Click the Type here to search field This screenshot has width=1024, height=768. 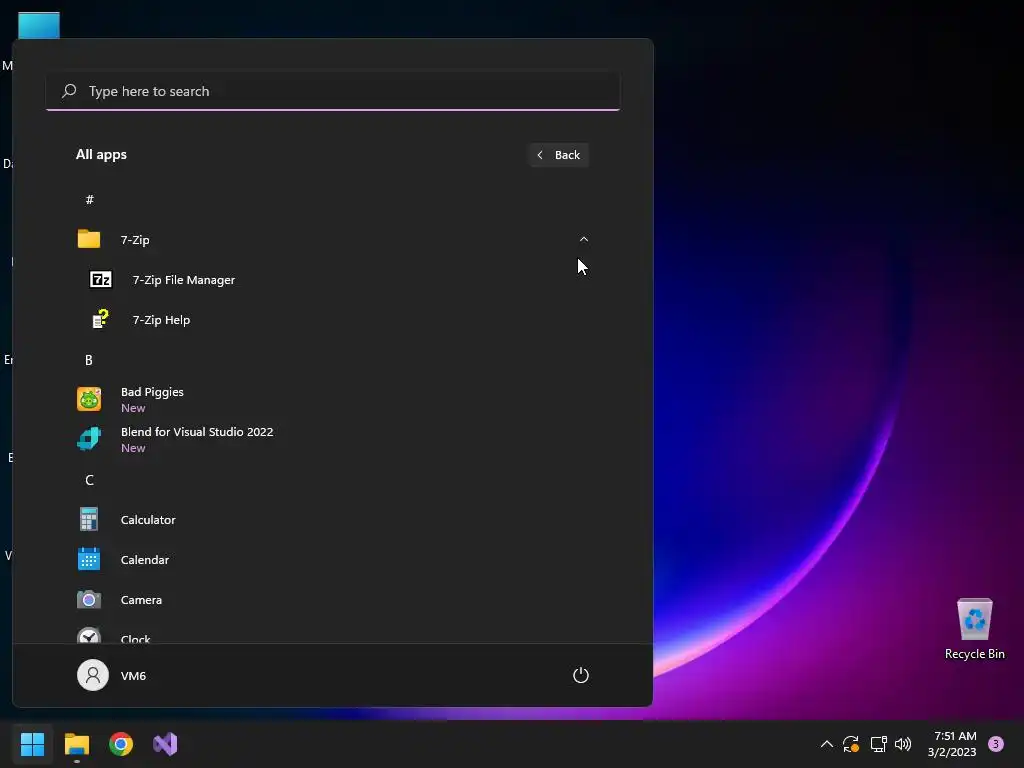(333, 91)
